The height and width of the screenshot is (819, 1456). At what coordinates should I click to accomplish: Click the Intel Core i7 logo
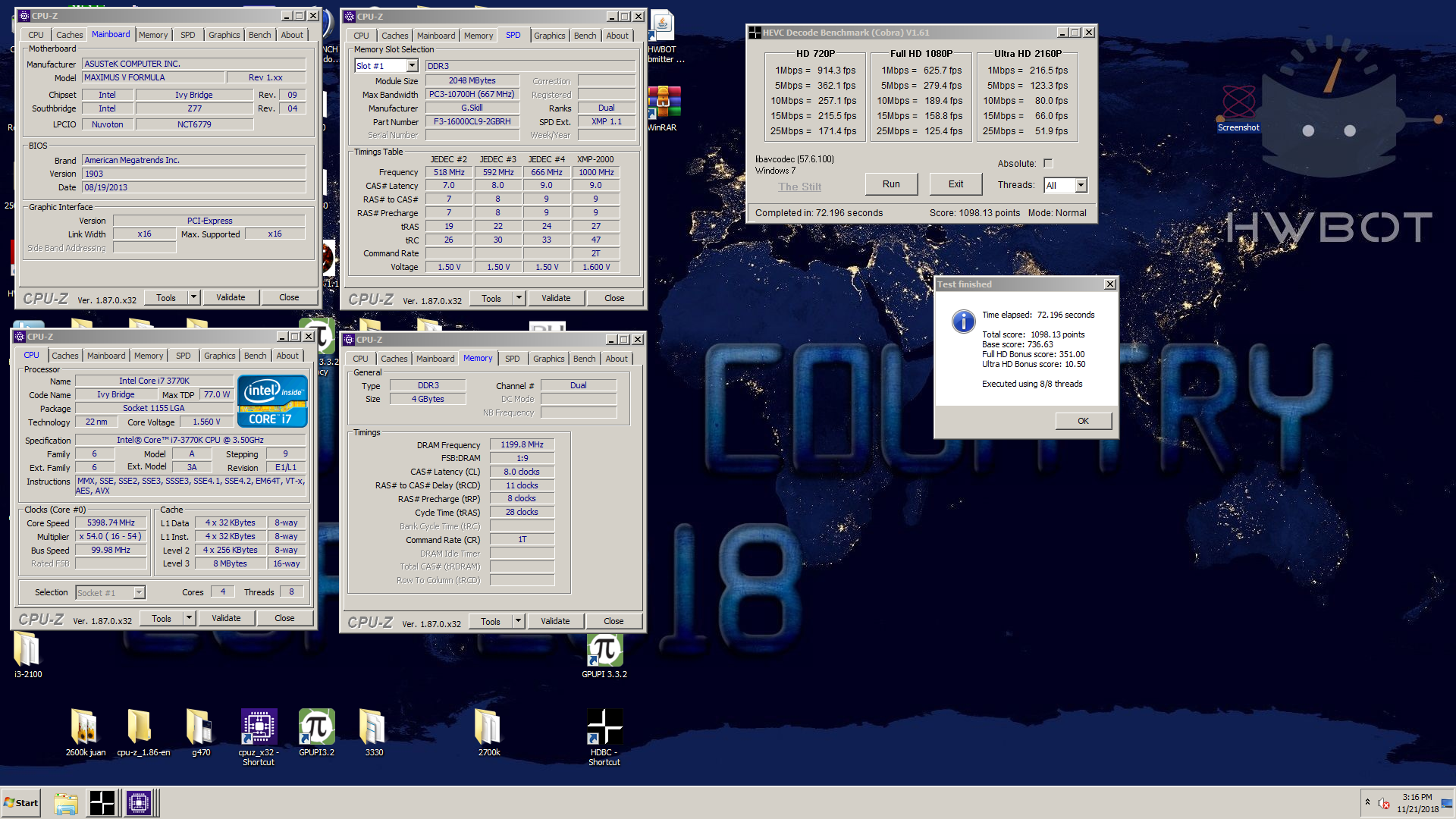(x=272, y=401)
